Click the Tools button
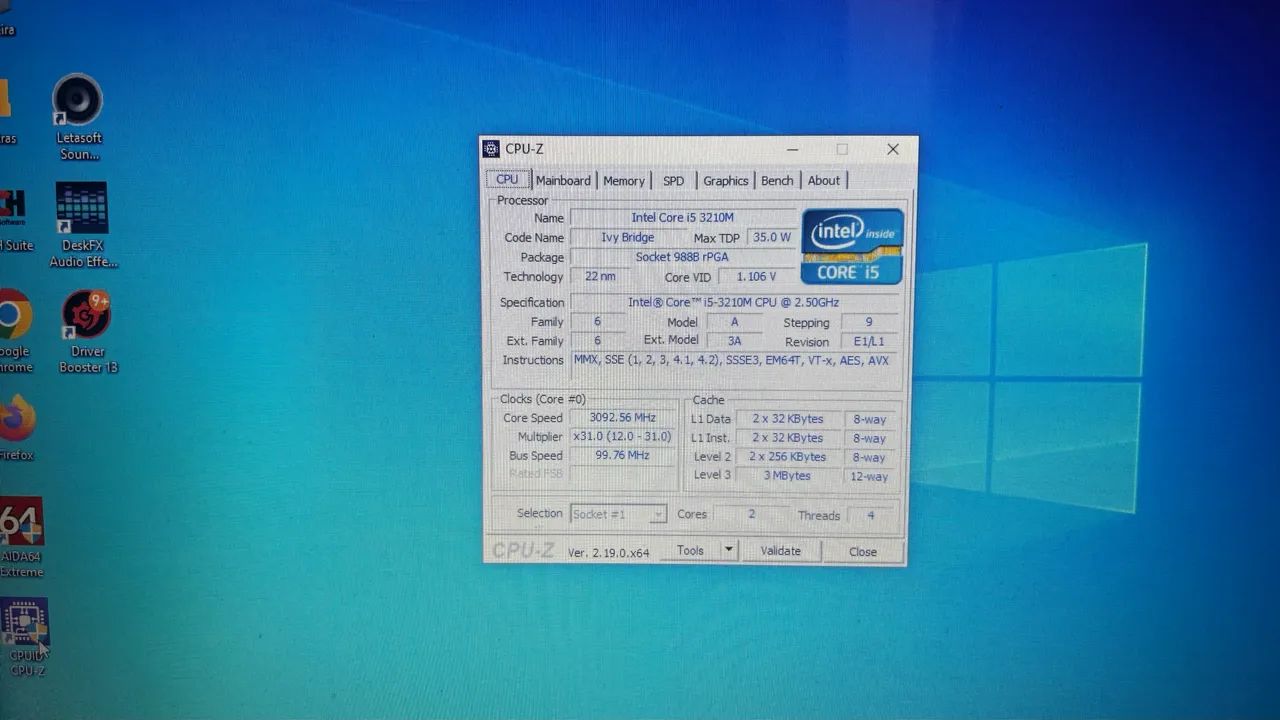 coord(690,550)
